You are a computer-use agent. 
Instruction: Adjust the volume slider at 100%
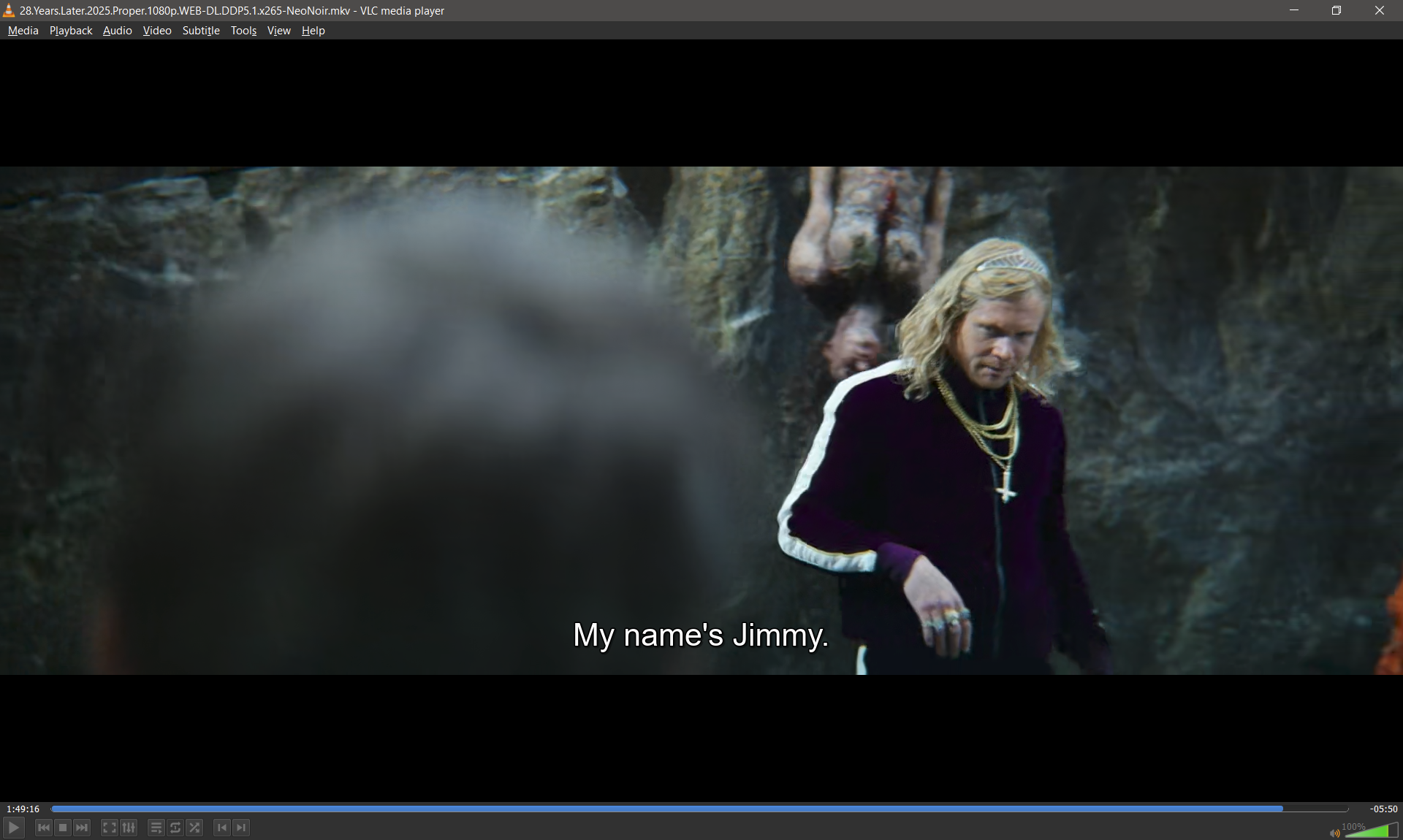[1370, 830]
